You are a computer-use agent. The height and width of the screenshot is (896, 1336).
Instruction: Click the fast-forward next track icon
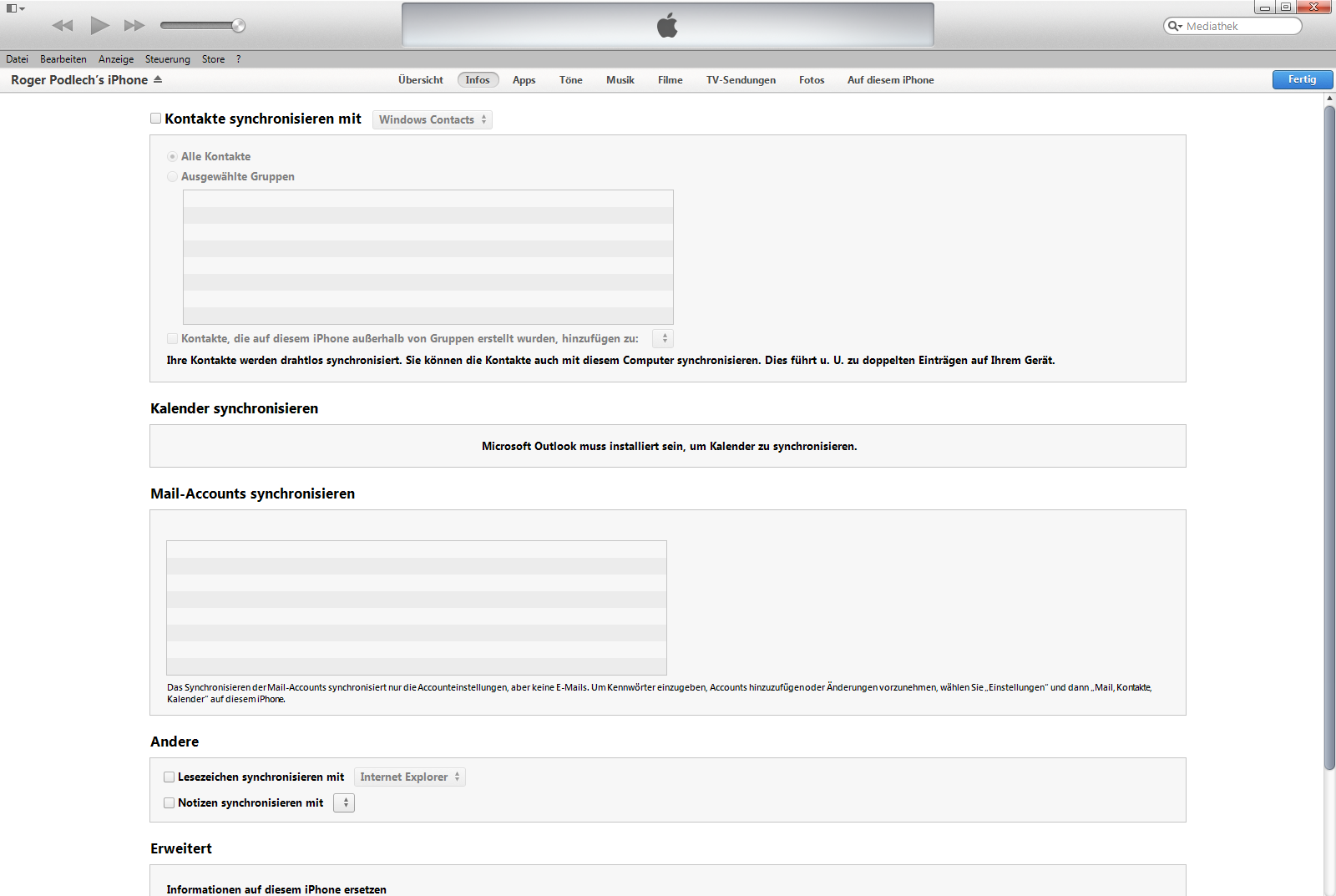pyautogui.click(x=134, y=25)
